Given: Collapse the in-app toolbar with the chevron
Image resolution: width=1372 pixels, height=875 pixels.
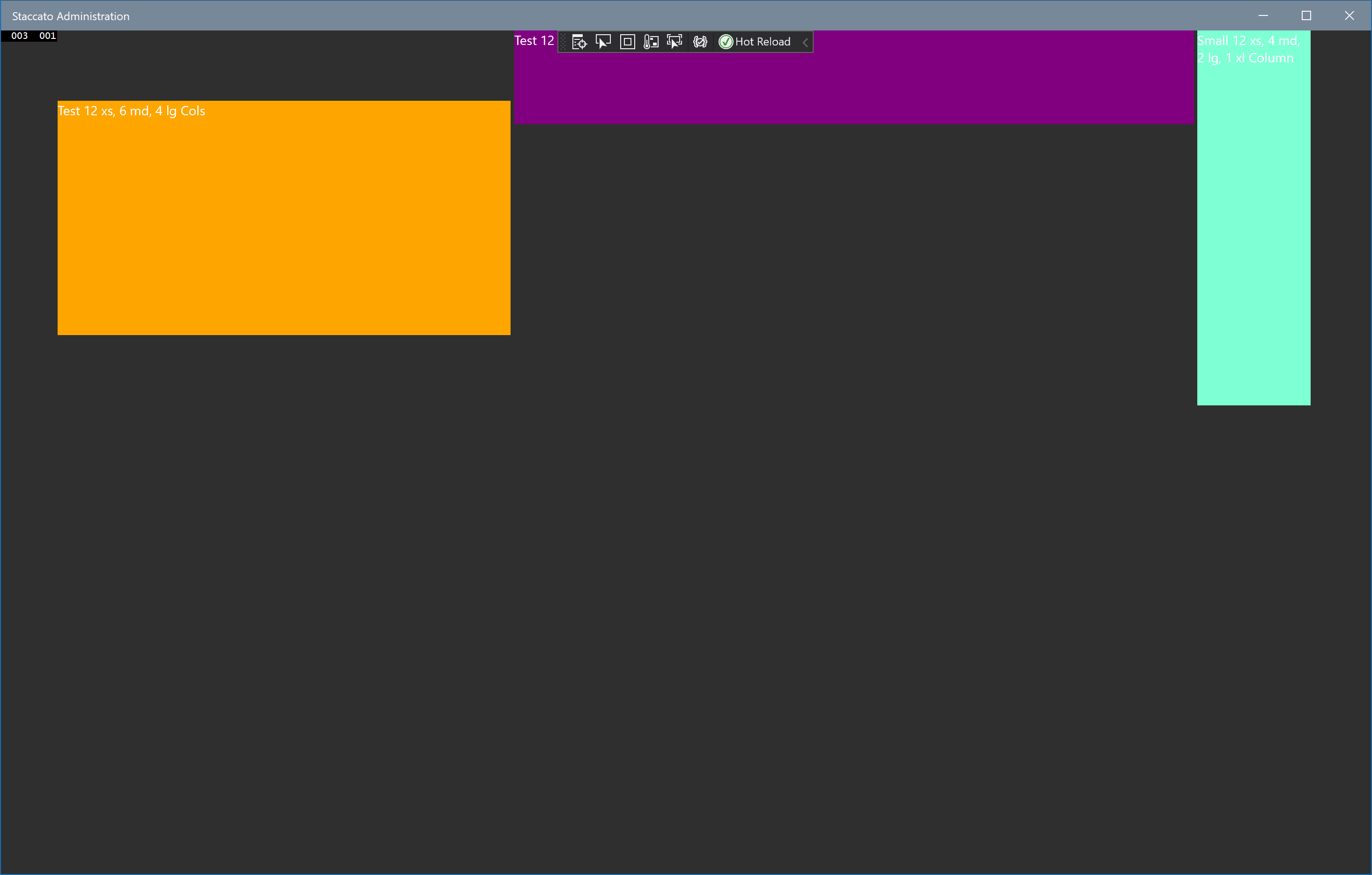Looking at the screenshot, I should coord(805,42).
